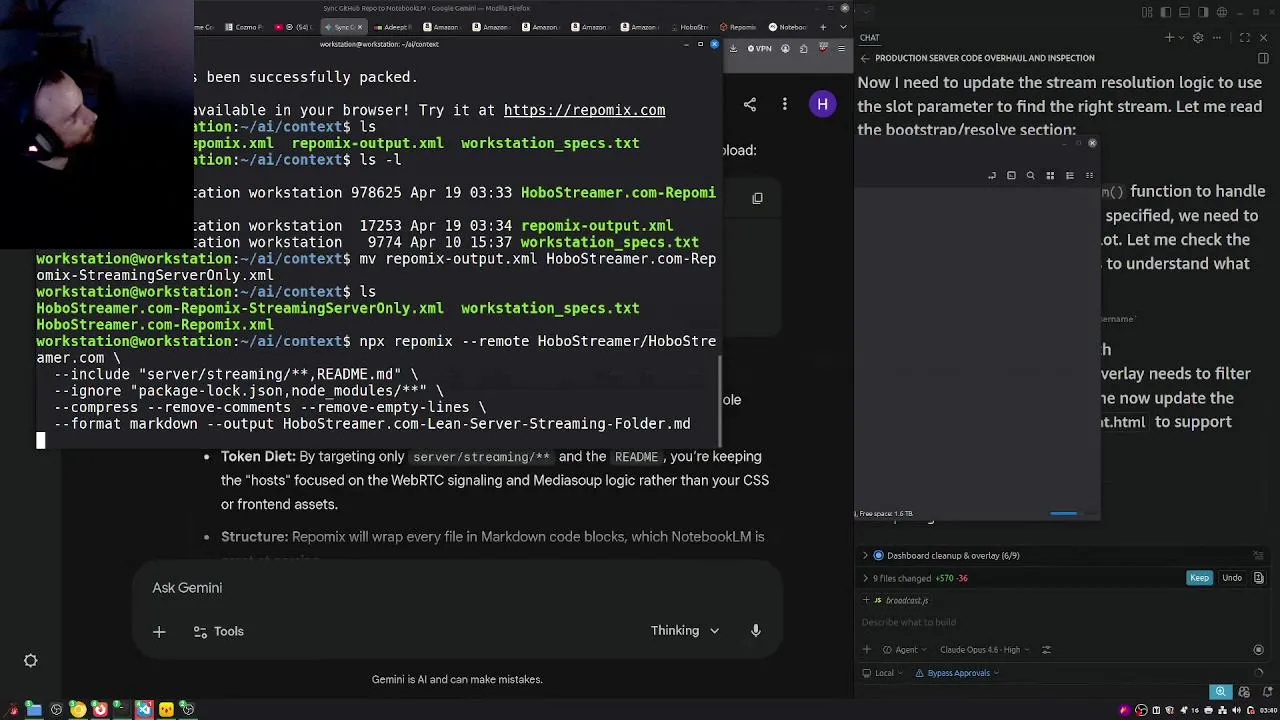The height and width of the screenshot is (720, 1280).
Task: Switch to the NotebookLM browser tab
Action: (788, 27)
